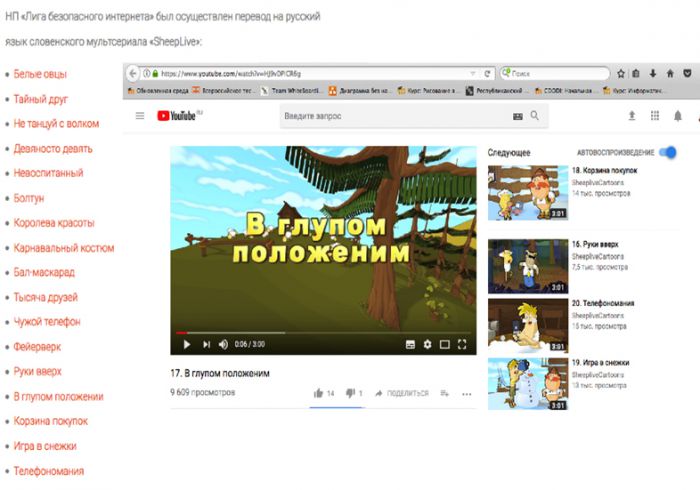
Task: Toggle the Автовоспроизведение autoplay switch
Action: [668, 153]
